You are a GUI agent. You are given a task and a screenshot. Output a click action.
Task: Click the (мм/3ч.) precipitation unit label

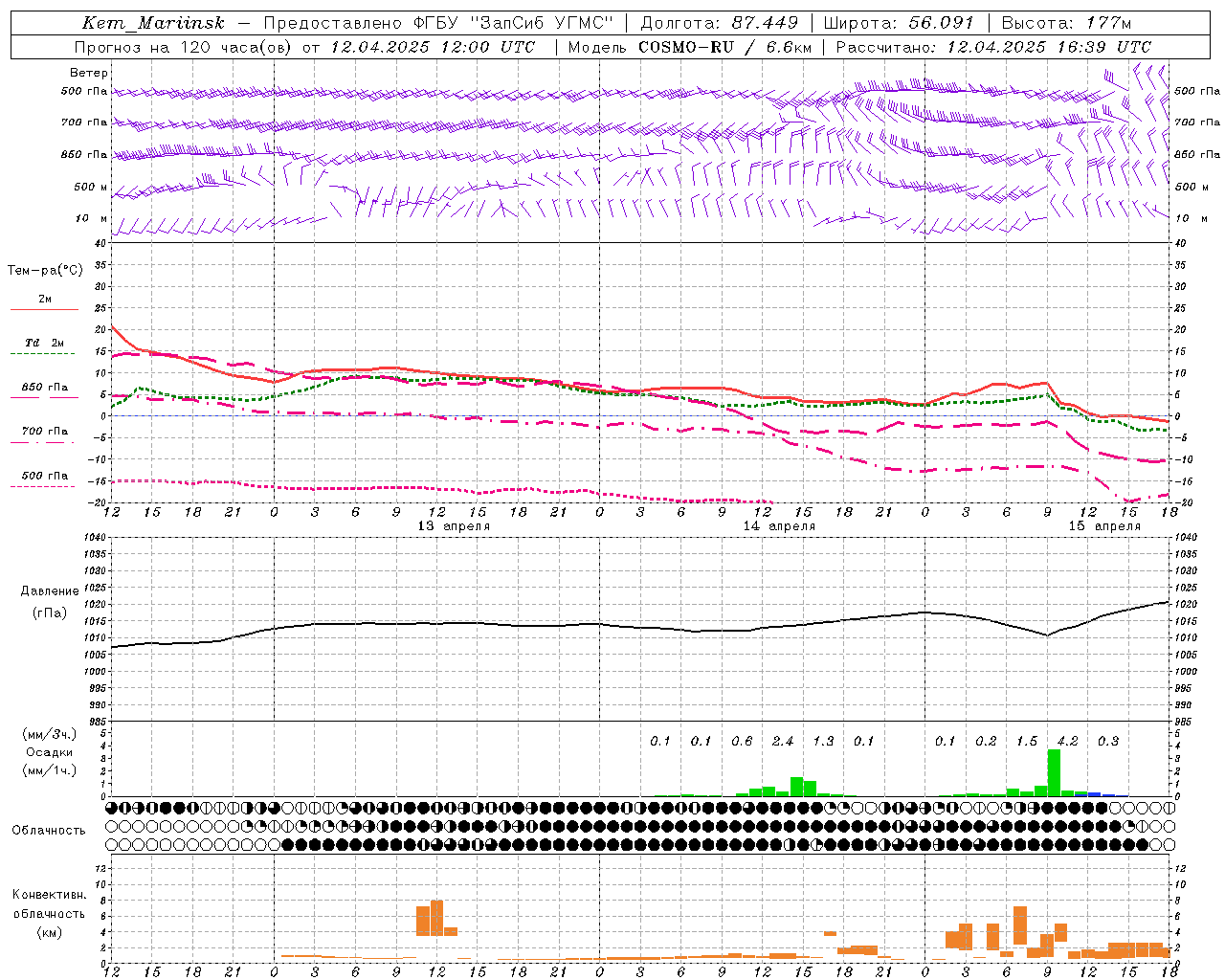tap(50, 735)
